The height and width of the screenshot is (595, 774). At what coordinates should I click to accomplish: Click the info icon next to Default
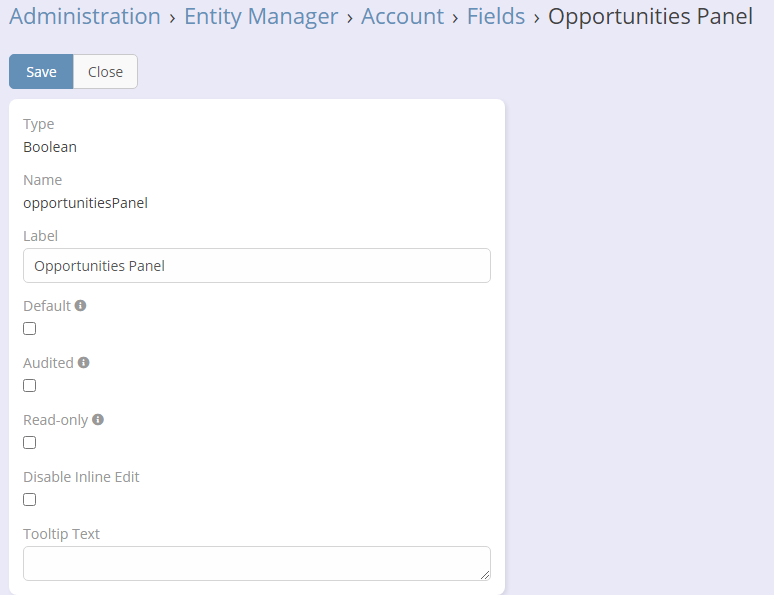[80, 306]
